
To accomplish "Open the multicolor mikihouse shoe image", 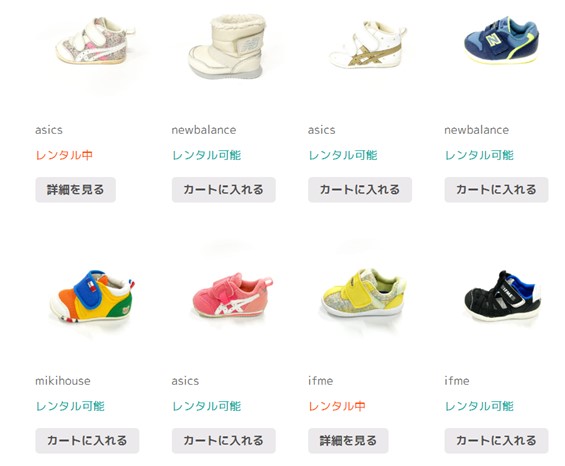I will [x=92, y=296].
